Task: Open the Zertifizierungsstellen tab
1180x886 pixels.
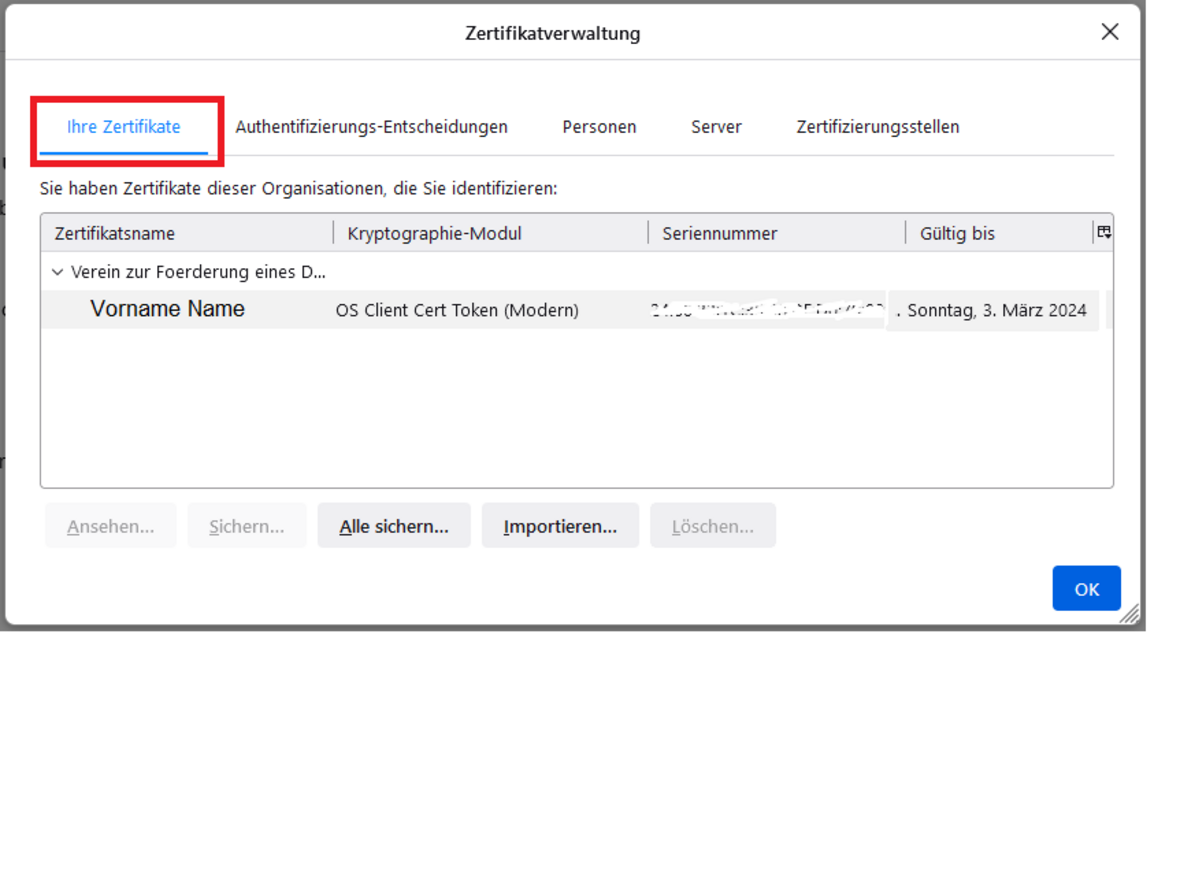Action: (x=877, y=127)
